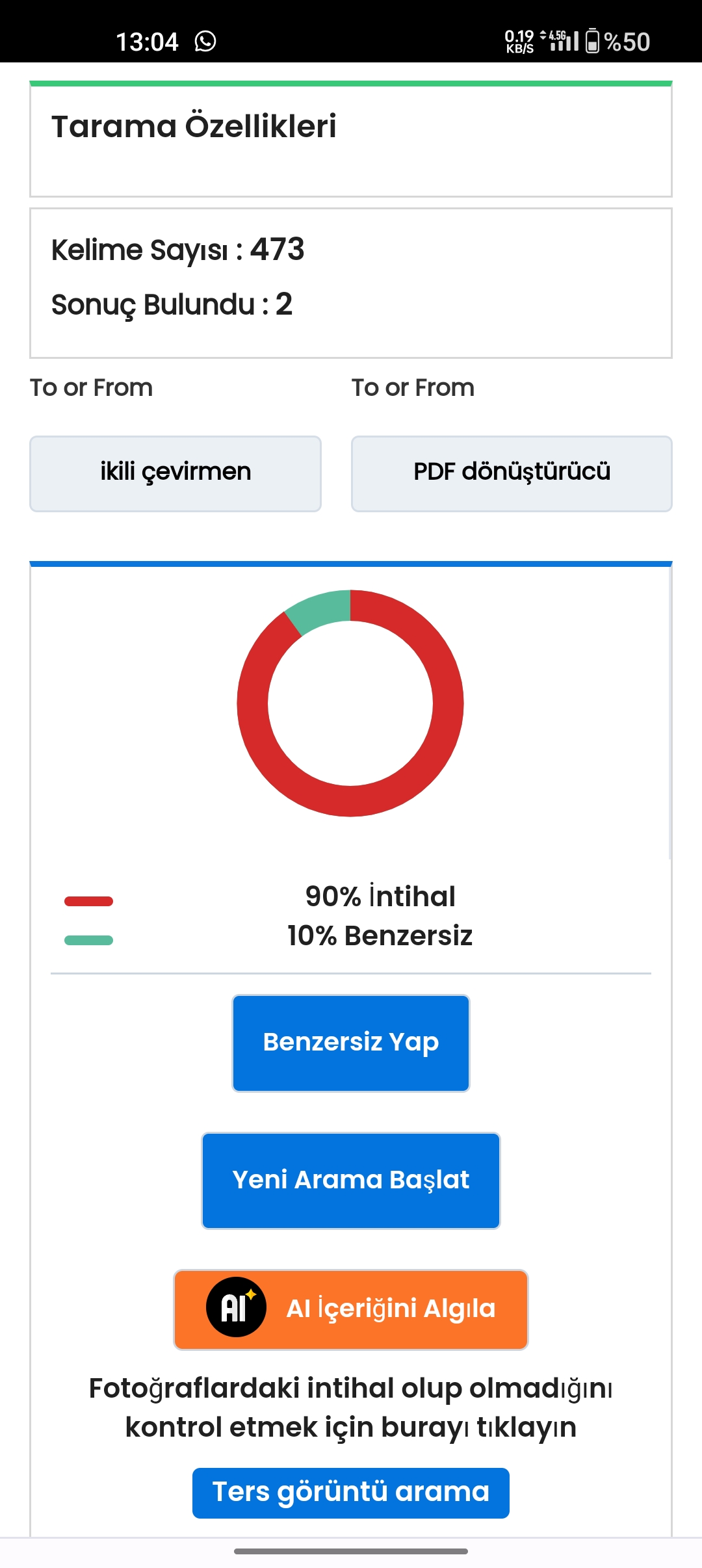Tap the signal strength bars icon

(x=564, y=42)
